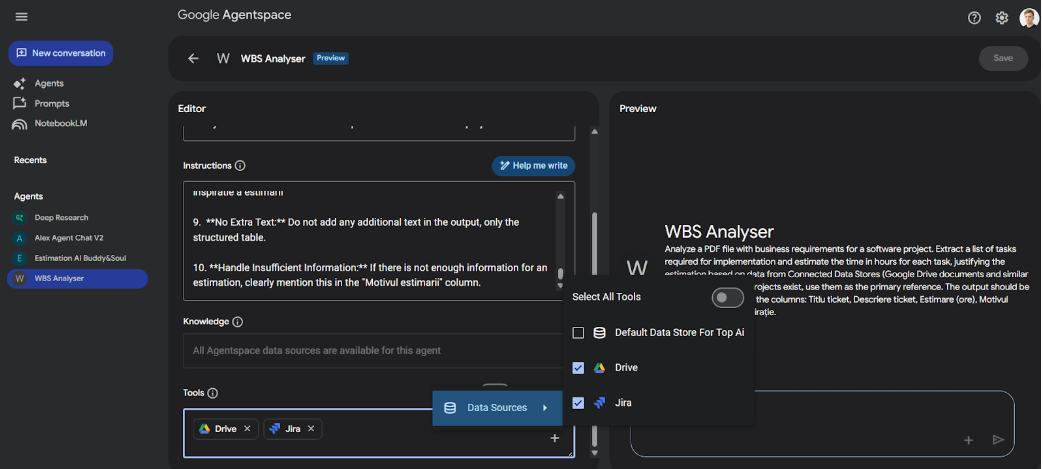Screen dimensions: 1043x469
Task: Click the Estimation AI Buddy&Soul avatar icon
Action: pos(20,258)
